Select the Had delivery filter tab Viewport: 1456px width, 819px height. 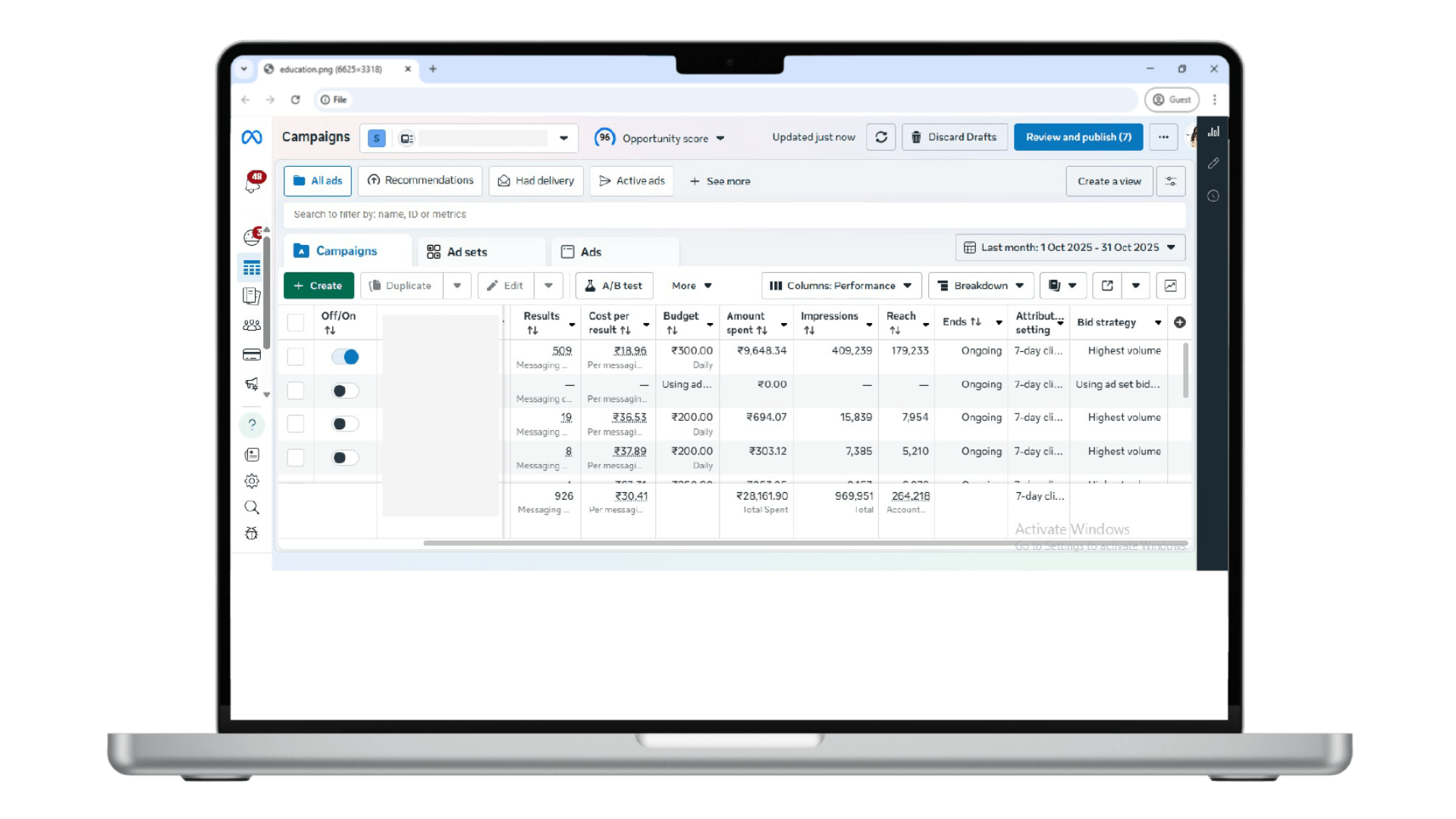coord(535,181)
